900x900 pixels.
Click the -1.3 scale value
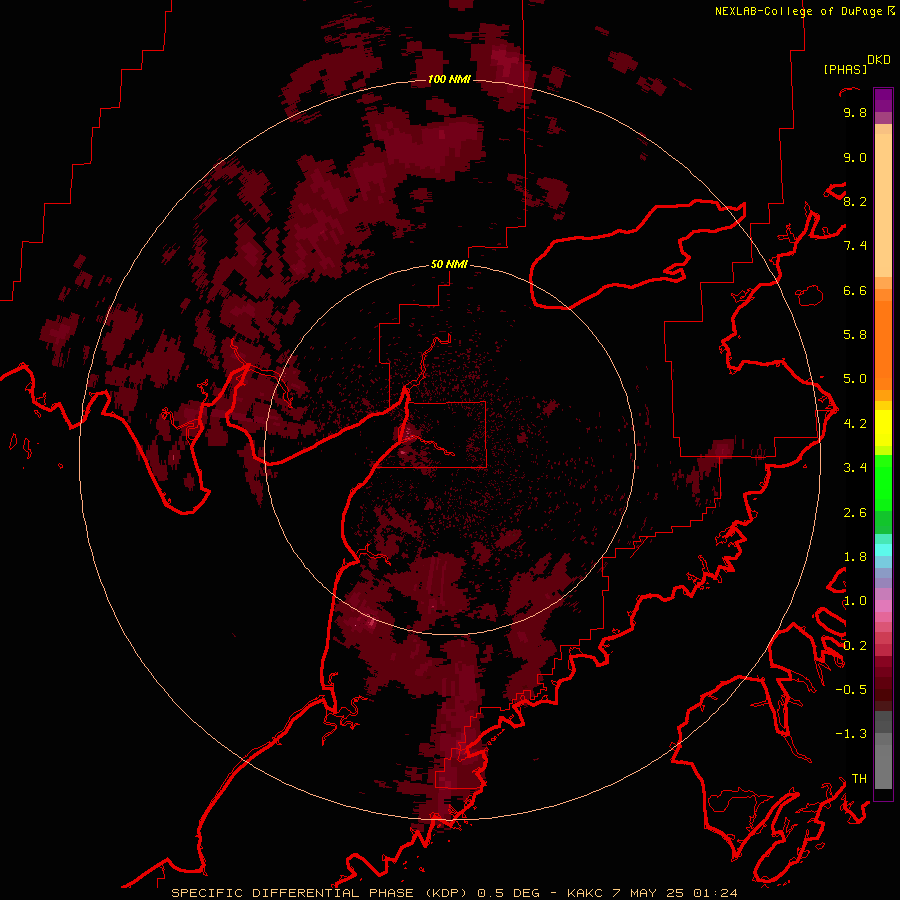click(851, 734)
